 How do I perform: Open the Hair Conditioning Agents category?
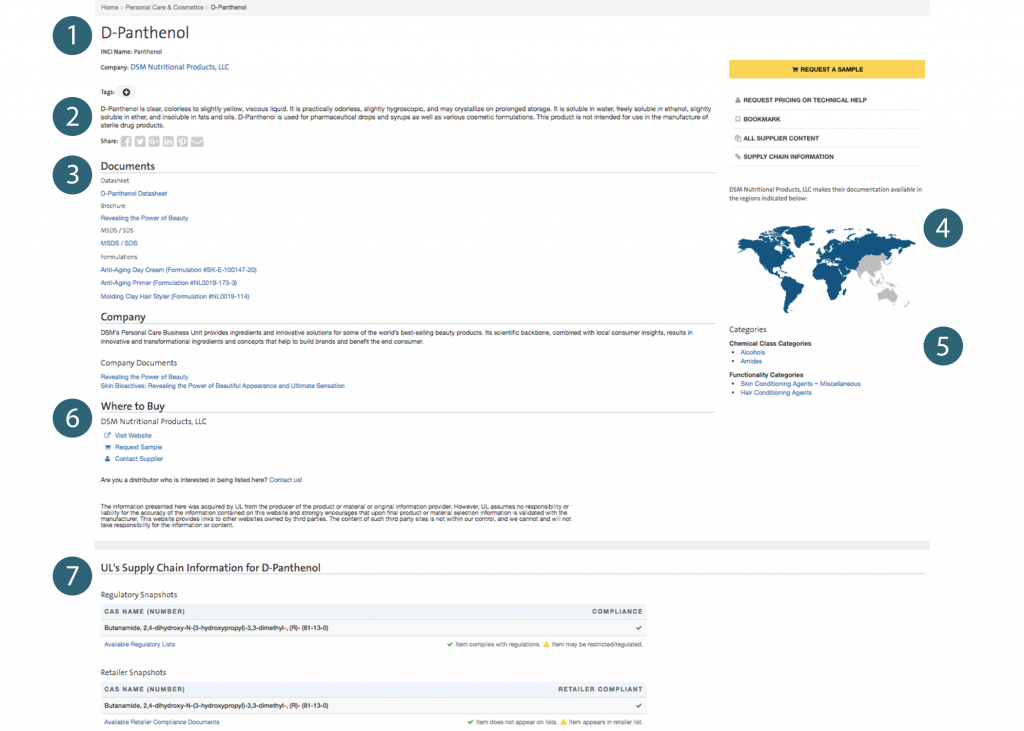click(776, 393)
